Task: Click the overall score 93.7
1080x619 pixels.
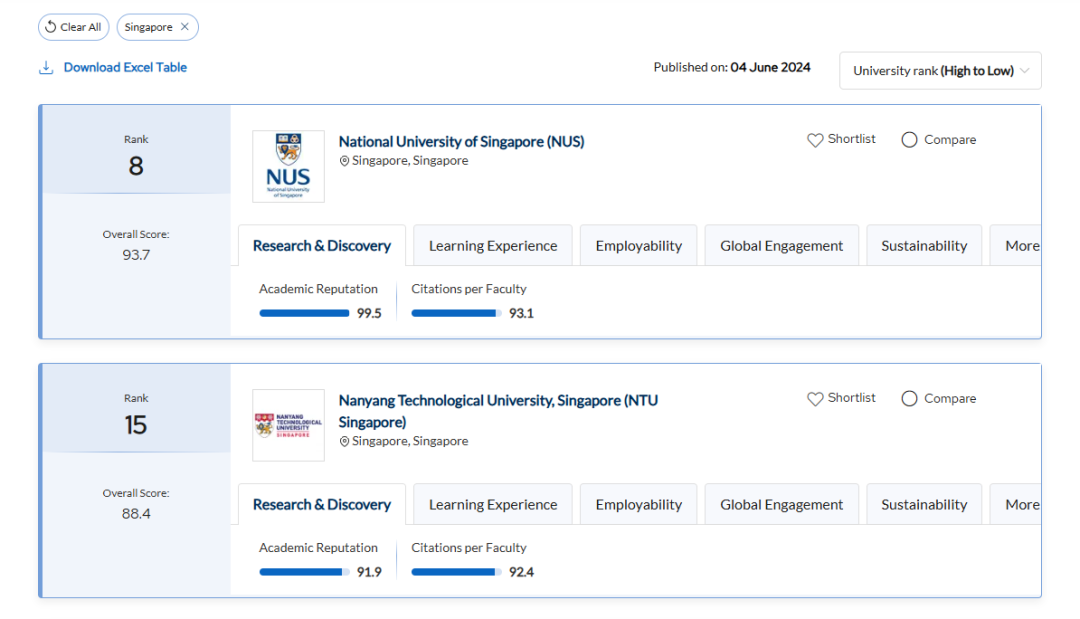Action: pos(136,255)
